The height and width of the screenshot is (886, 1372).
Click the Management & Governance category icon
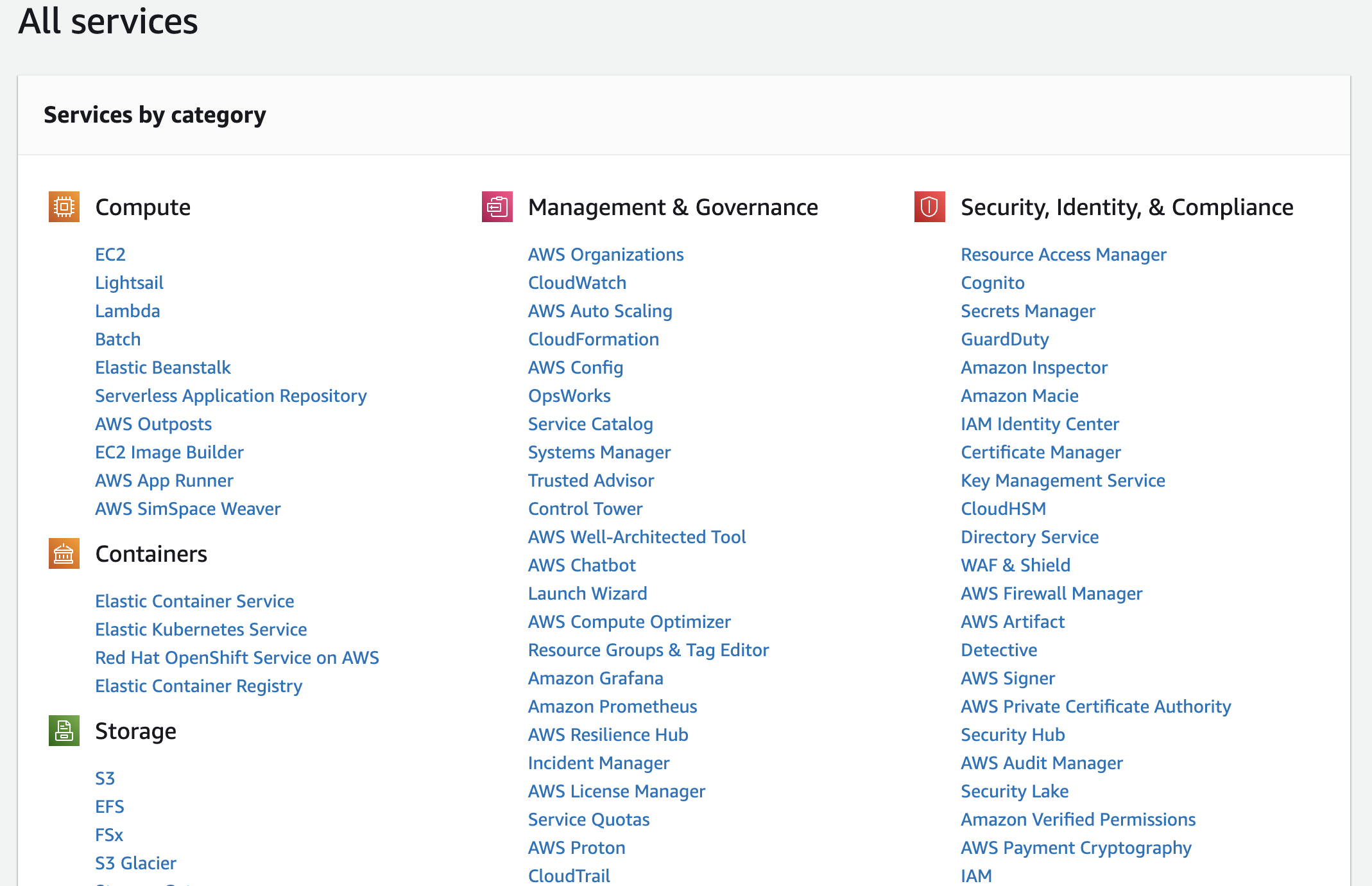point(497,207)
